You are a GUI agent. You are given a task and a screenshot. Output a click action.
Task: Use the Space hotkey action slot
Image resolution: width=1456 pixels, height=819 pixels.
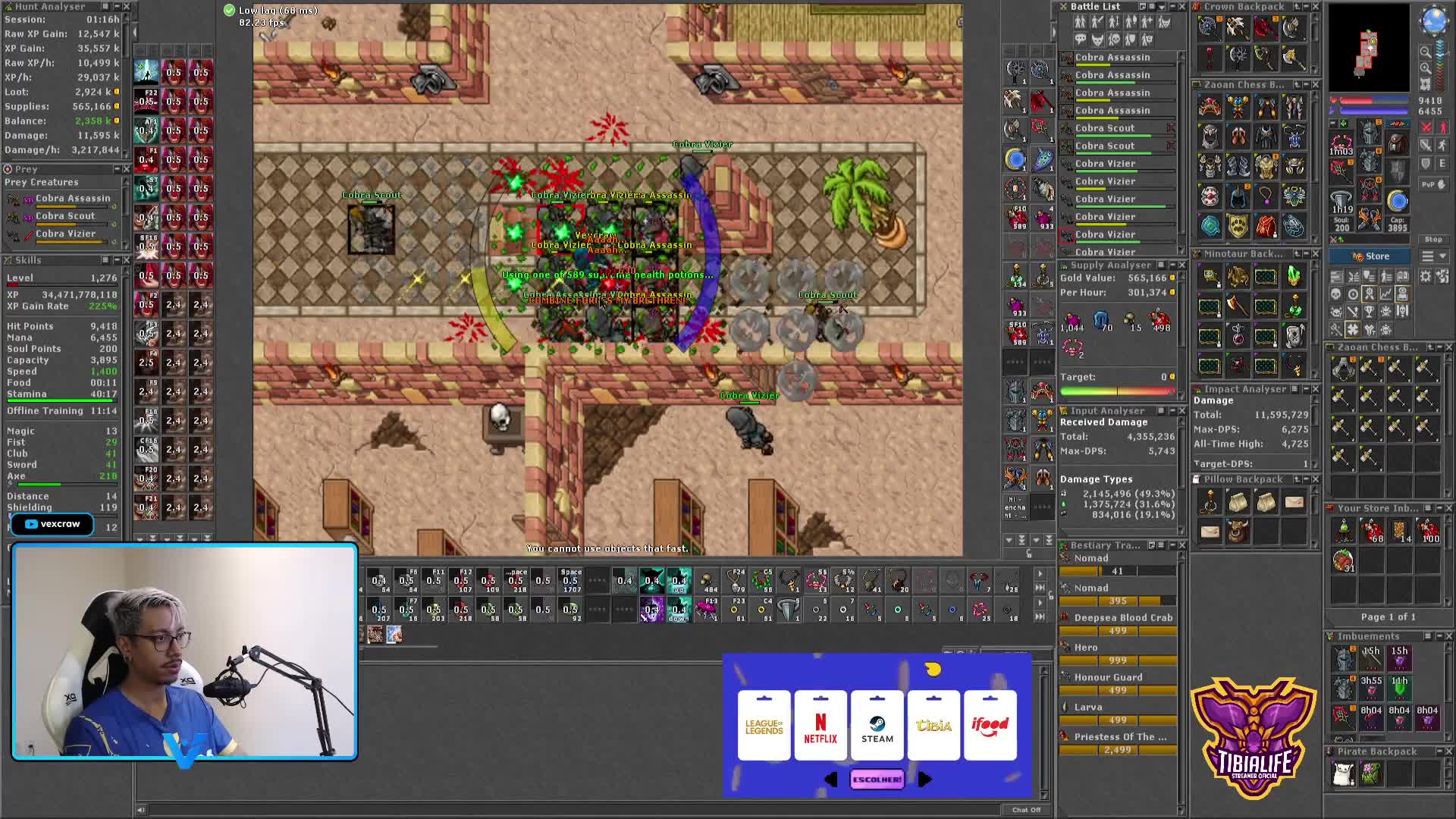click(x=570, y=581)
